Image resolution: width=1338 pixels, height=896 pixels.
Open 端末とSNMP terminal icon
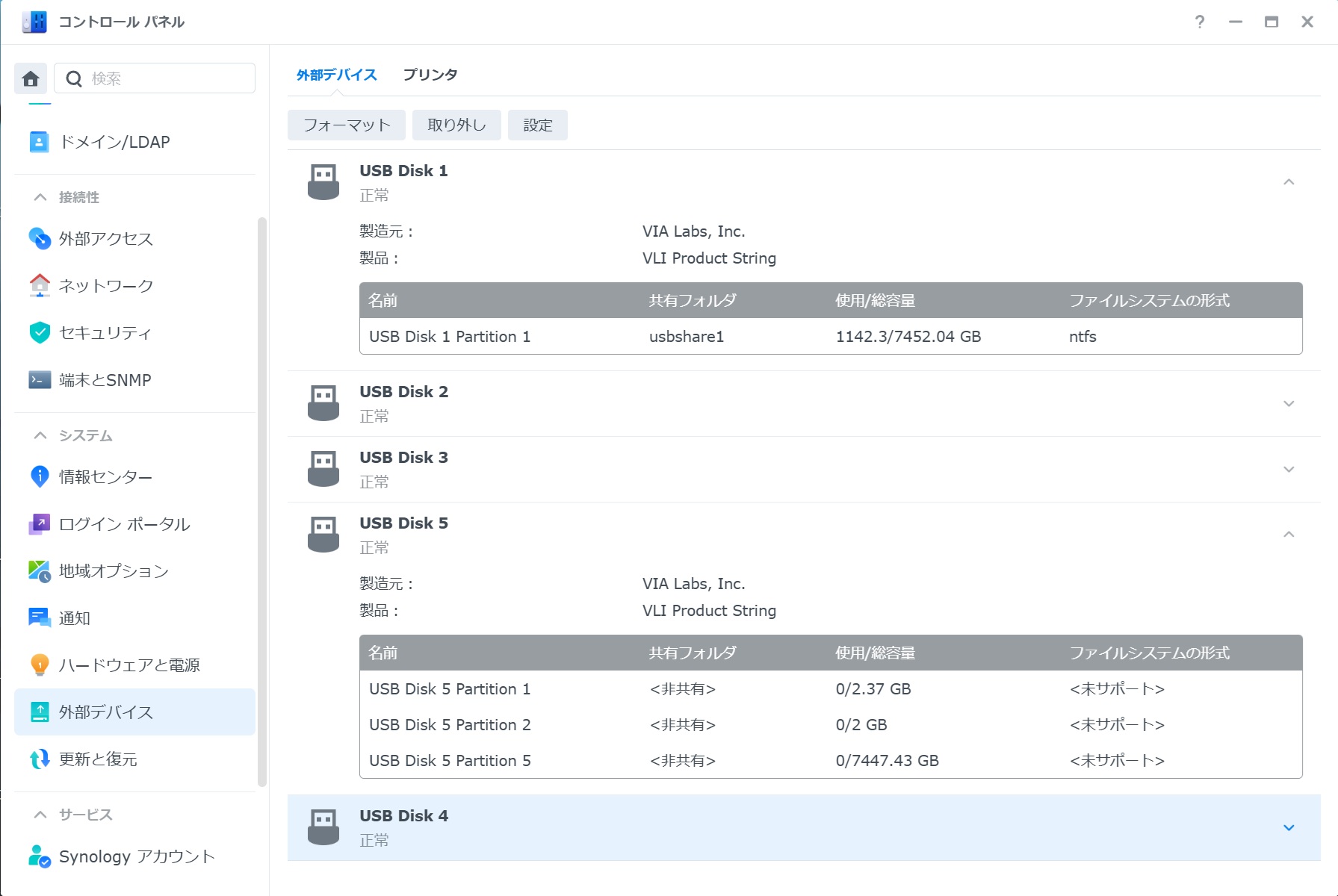39,380
